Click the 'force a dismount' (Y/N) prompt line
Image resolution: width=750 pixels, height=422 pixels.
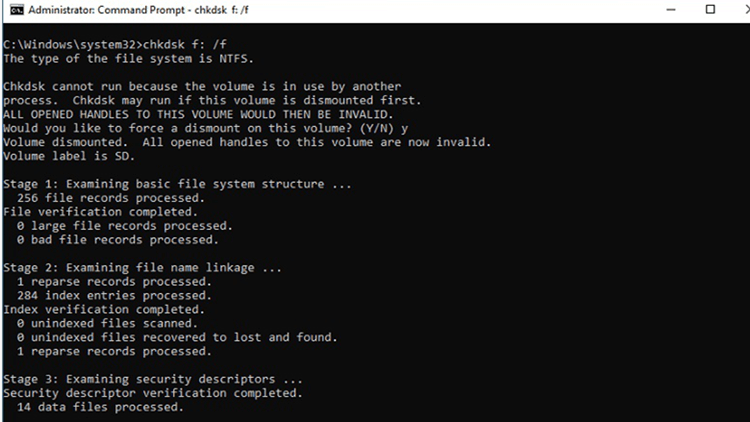[206, 128]
